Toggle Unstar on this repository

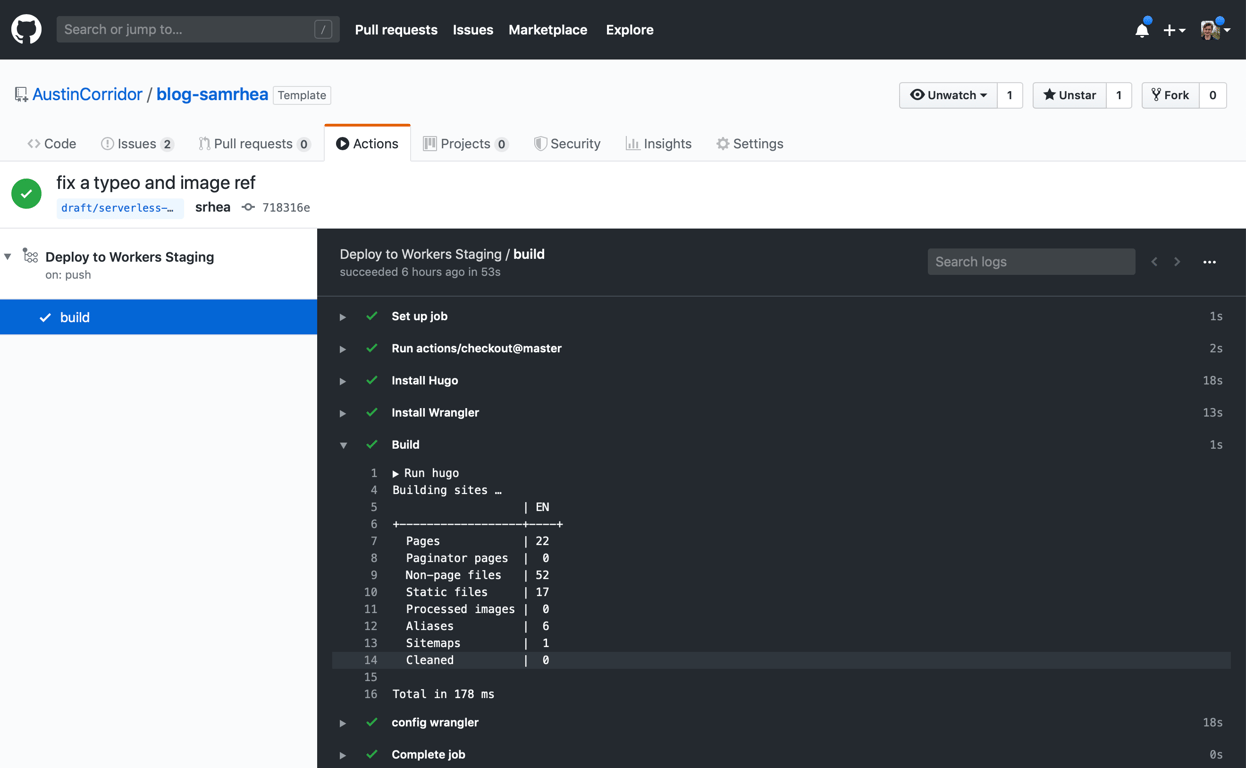pos(1069,95)
